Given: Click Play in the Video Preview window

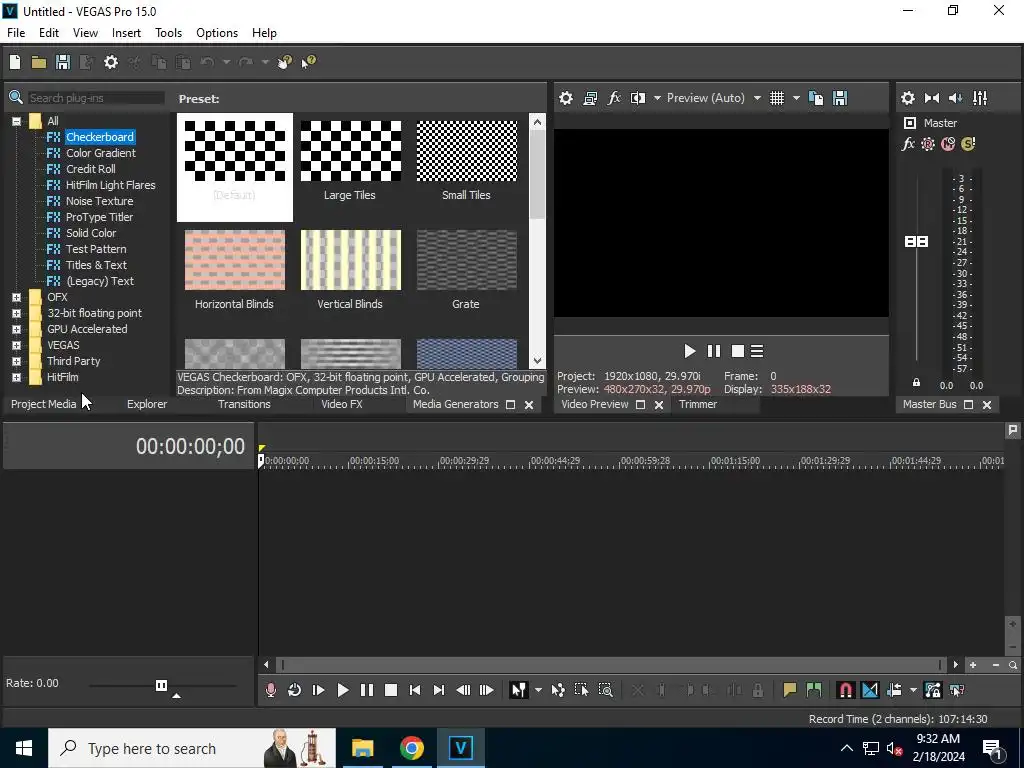Looking at the screenshot, I should pos(690,351).
